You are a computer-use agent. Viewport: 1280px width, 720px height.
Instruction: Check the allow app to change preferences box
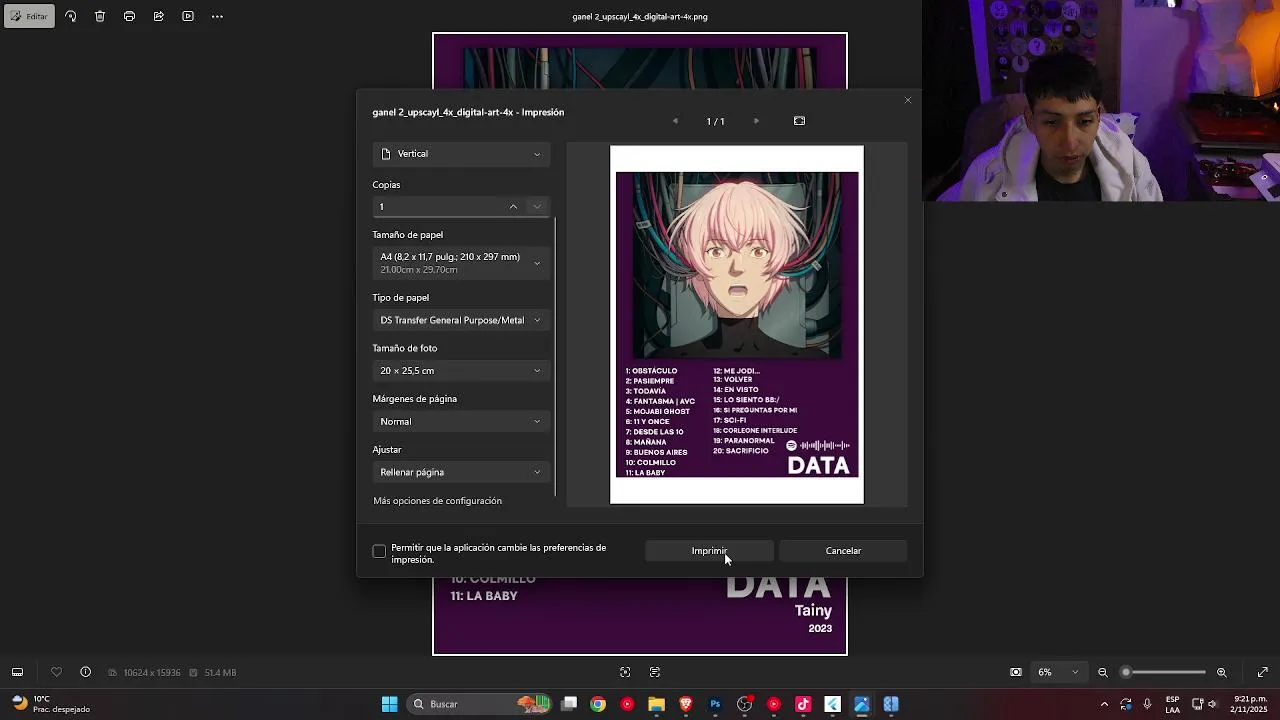click(379, 552)
